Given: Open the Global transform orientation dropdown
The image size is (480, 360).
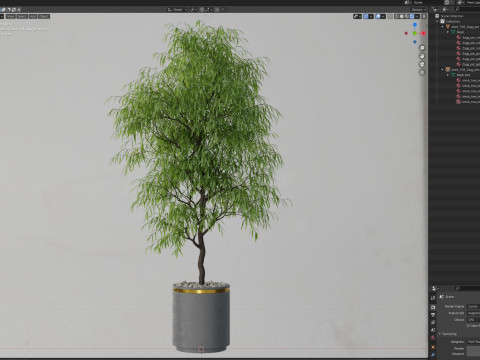Looking at the screenshot, I should tap(177, 10).
